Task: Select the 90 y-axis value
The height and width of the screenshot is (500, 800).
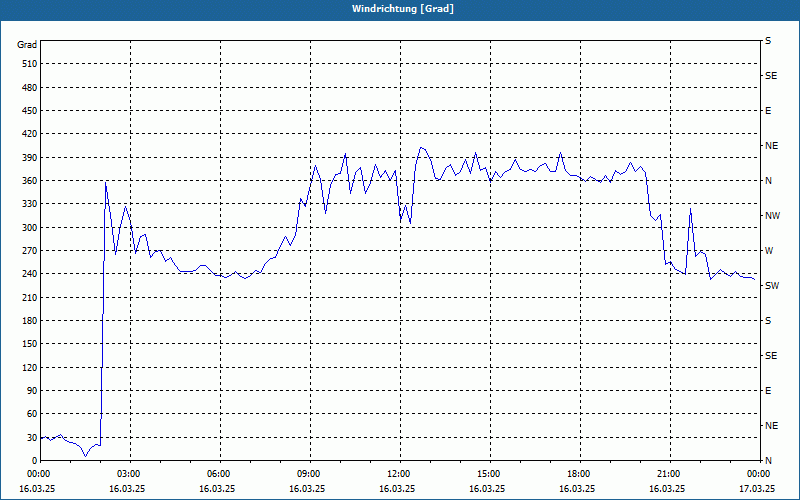Action: click(31, 391)
